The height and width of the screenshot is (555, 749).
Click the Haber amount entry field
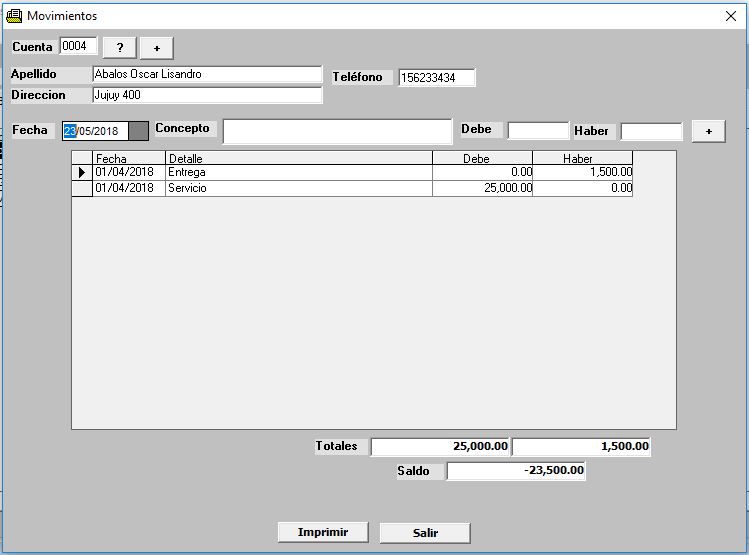(x=651, y=131)
